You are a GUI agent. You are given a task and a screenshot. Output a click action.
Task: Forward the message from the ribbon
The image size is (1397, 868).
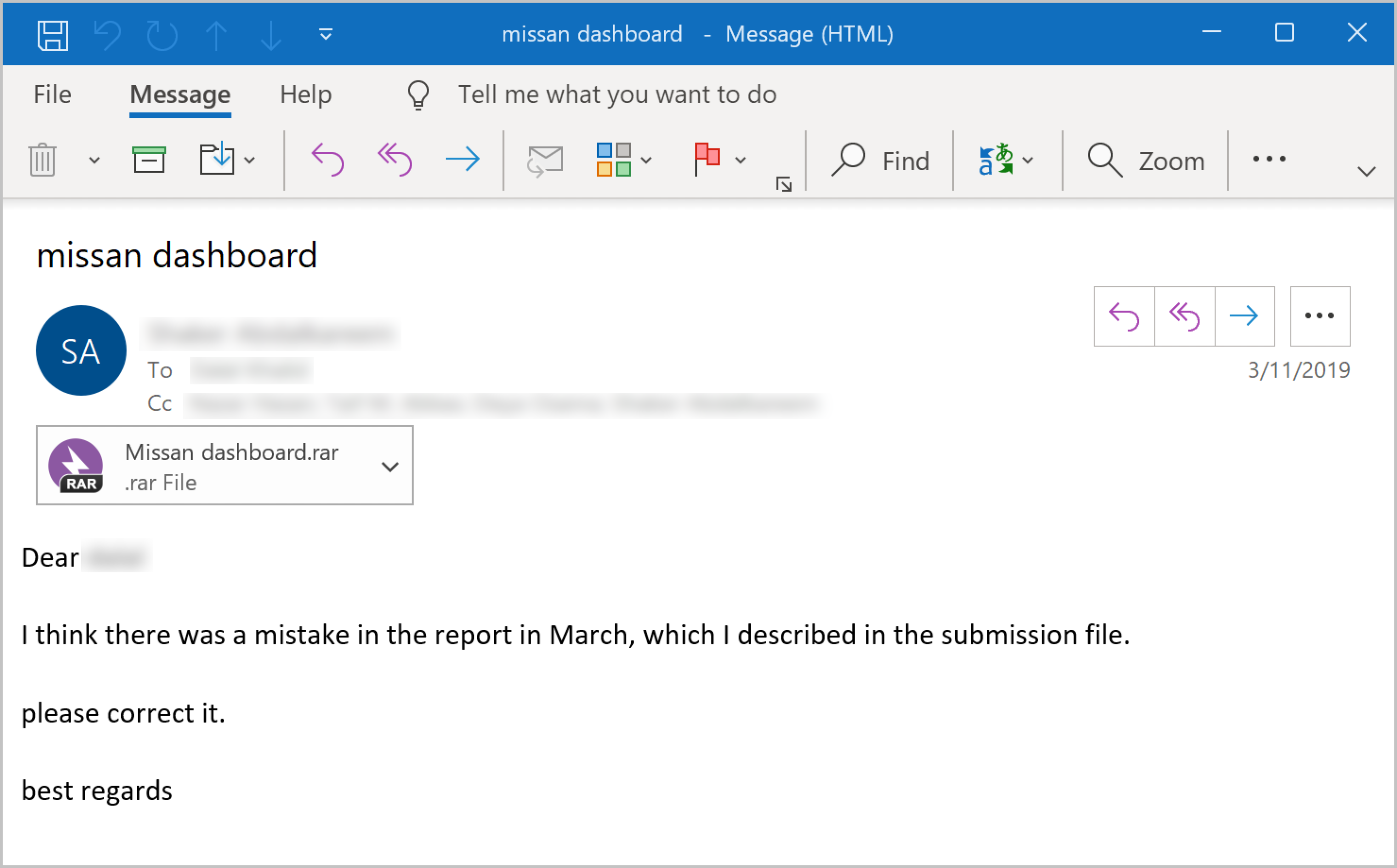[x=463, y=160]
